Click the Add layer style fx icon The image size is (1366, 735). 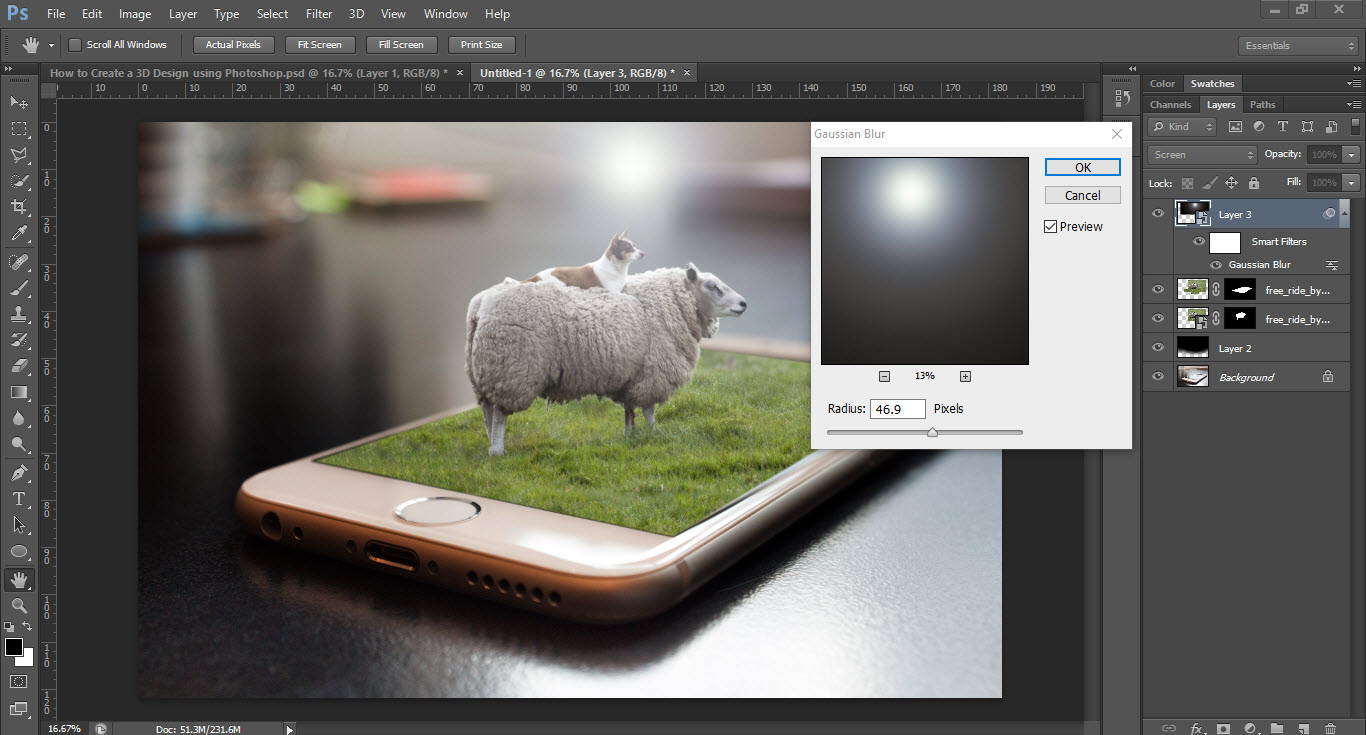[1197, 728]
